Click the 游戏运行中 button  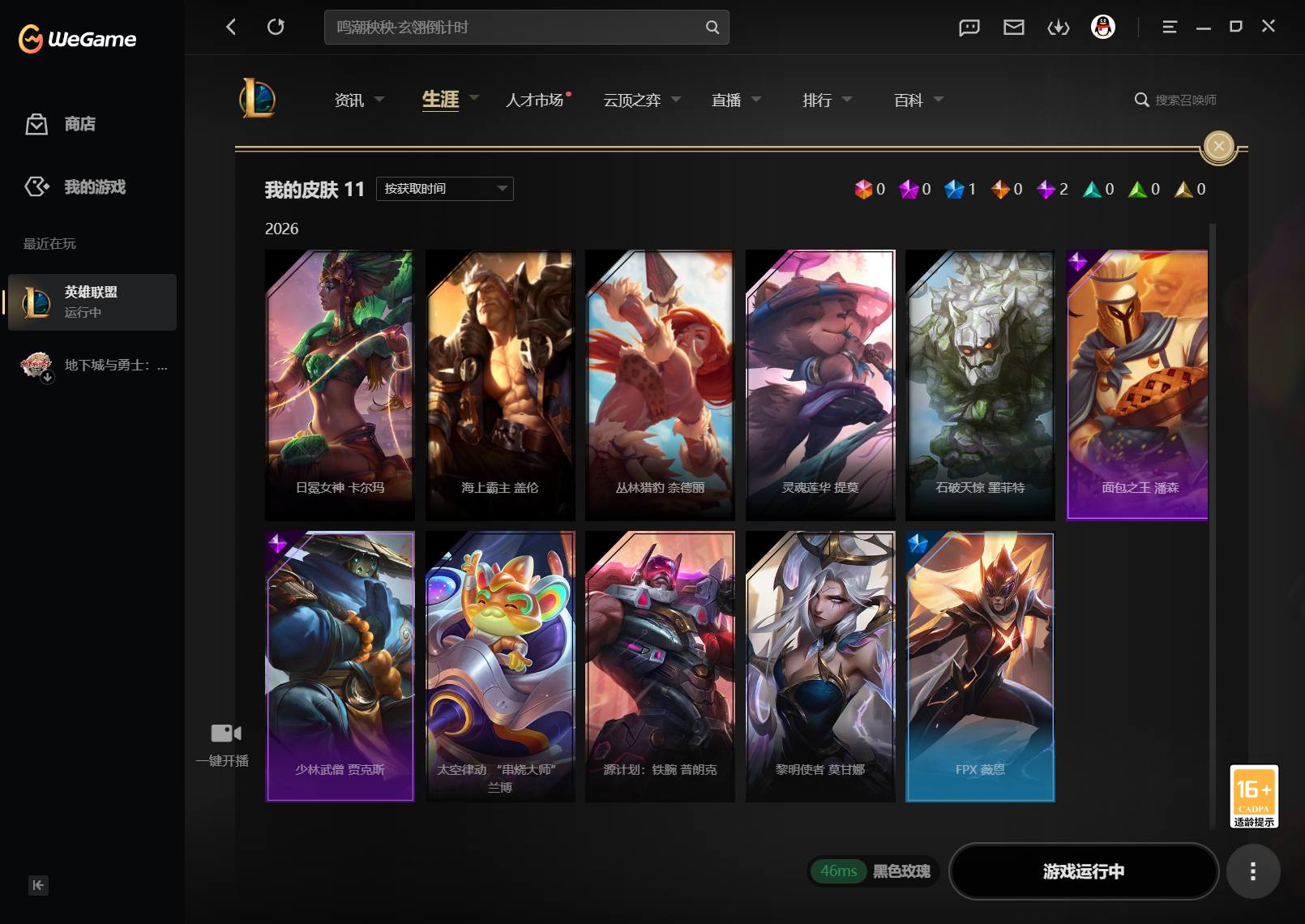pyautogui.click(x=1084, y=871)
